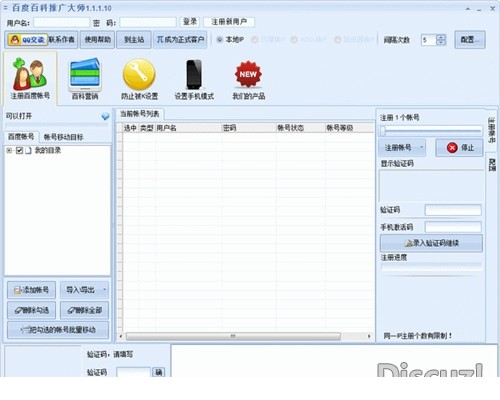This screenshot has height=400, width=500.
Task: Switch to the 帐号移动目标 tab
Action: click(x=63, y=137)
